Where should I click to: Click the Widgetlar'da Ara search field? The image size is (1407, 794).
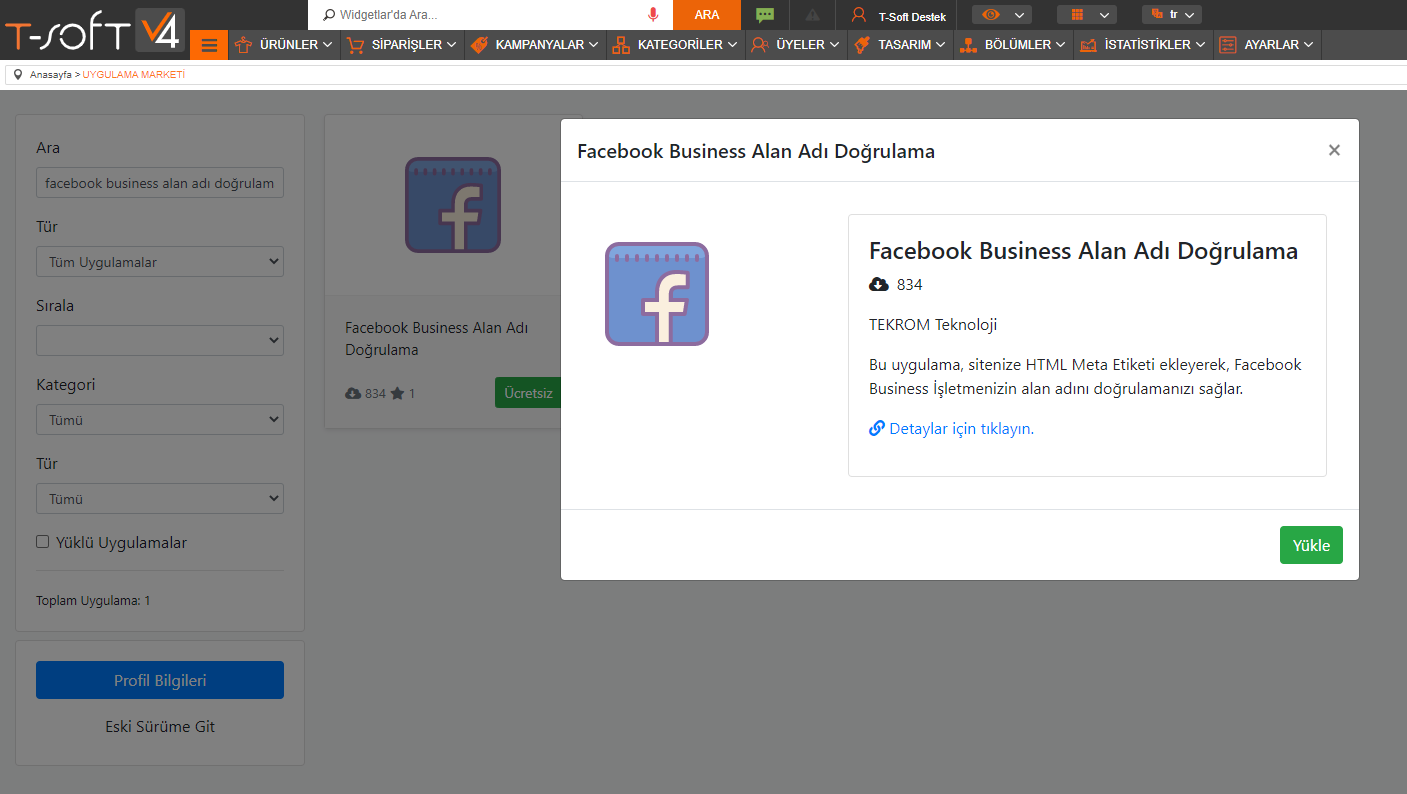490,15
